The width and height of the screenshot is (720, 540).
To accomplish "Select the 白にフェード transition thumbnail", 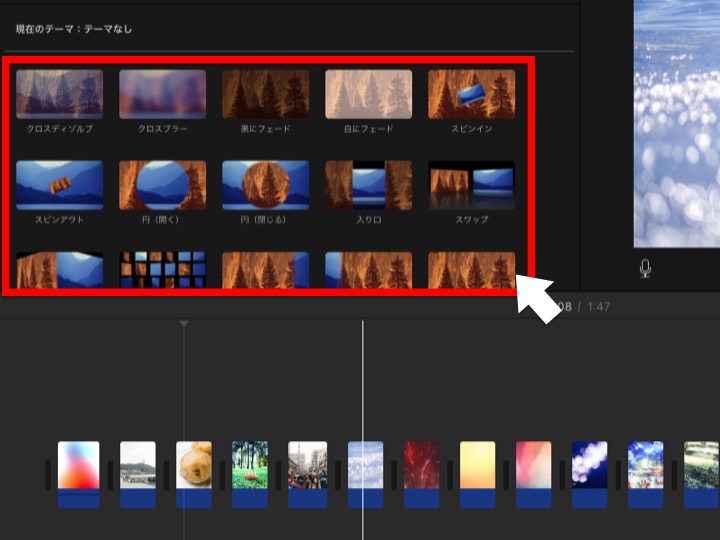I will [369, 94].
